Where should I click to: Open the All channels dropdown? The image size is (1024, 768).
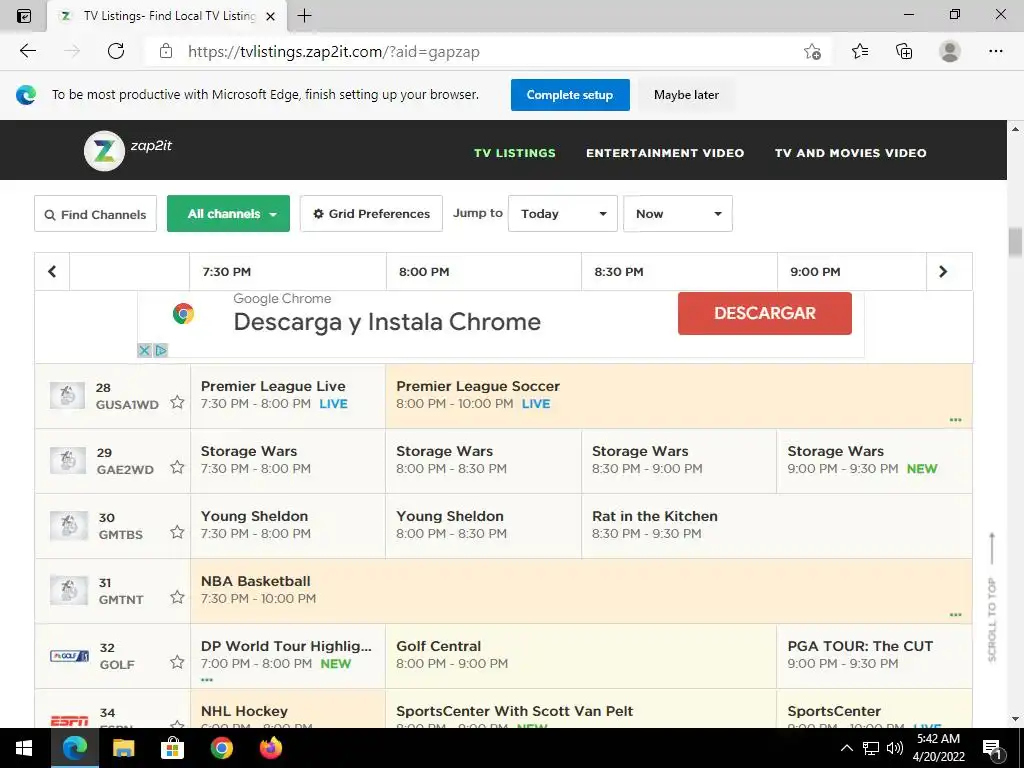(229, 214)
